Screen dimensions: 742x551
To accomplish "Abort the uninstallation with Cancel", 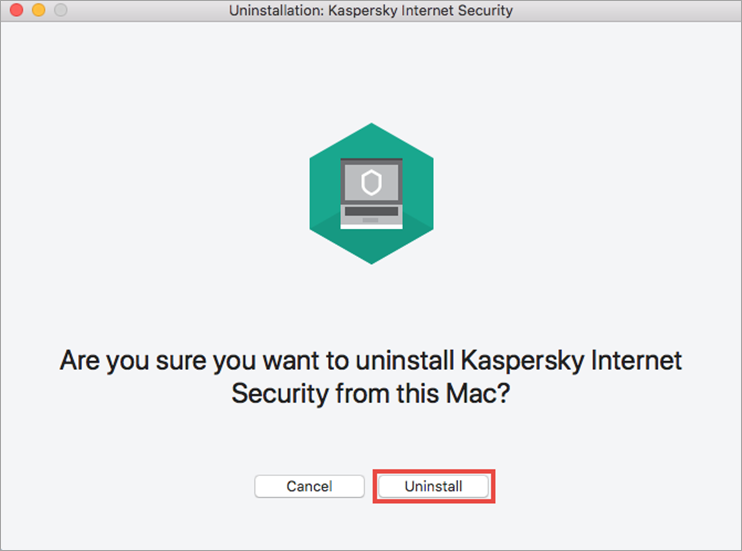I will (309, 486).
